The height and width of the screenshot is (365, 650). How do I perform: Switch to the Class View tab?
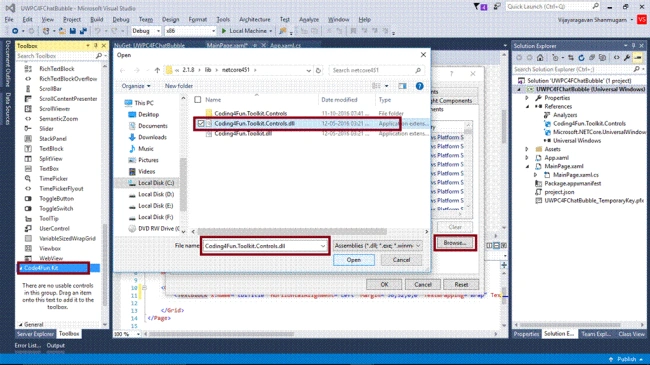631,334
